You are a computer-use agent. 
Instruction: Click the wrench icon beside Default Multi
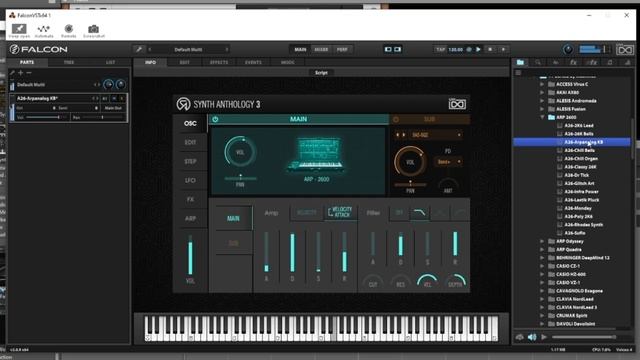[139, 49]
